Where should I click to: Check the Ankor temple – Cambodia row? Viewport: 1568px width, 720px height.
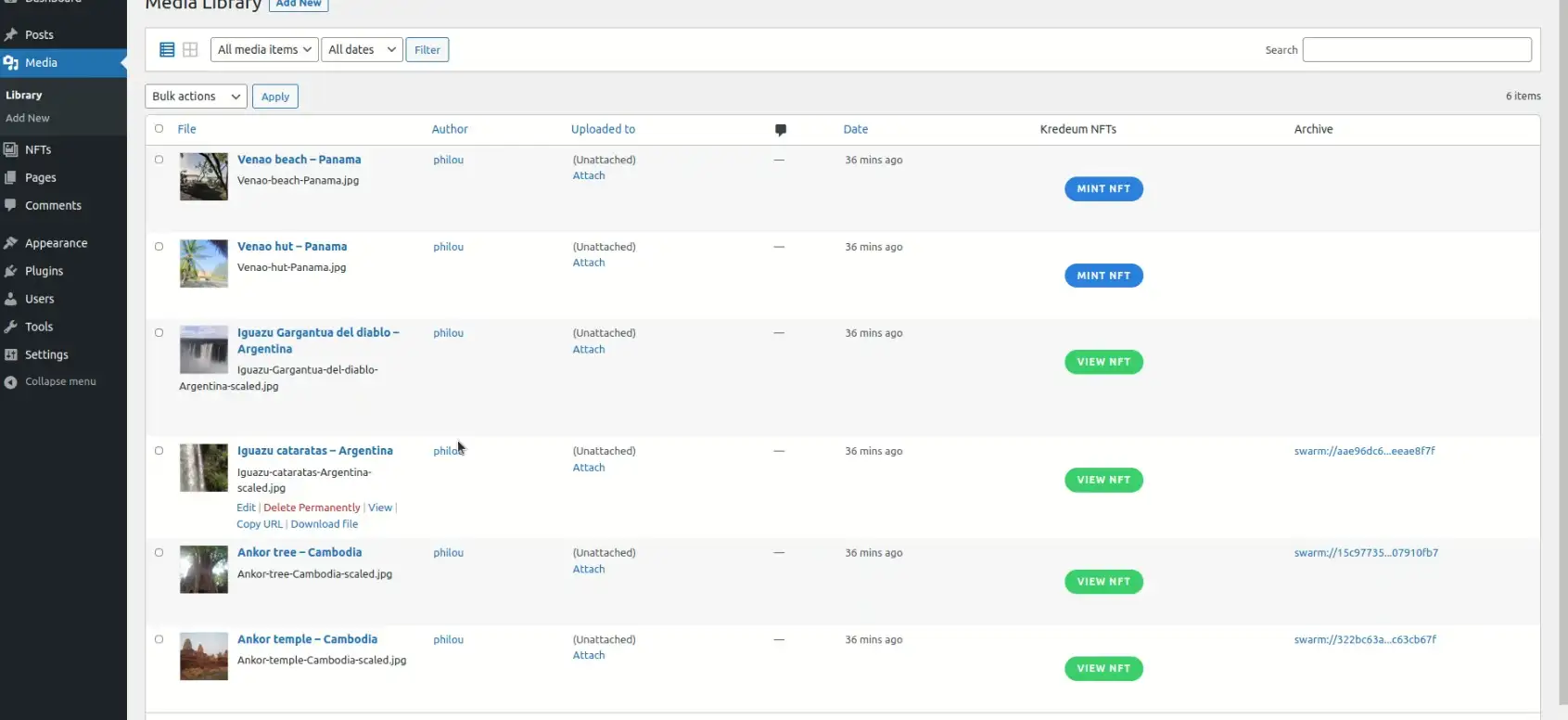pos(159,639)
